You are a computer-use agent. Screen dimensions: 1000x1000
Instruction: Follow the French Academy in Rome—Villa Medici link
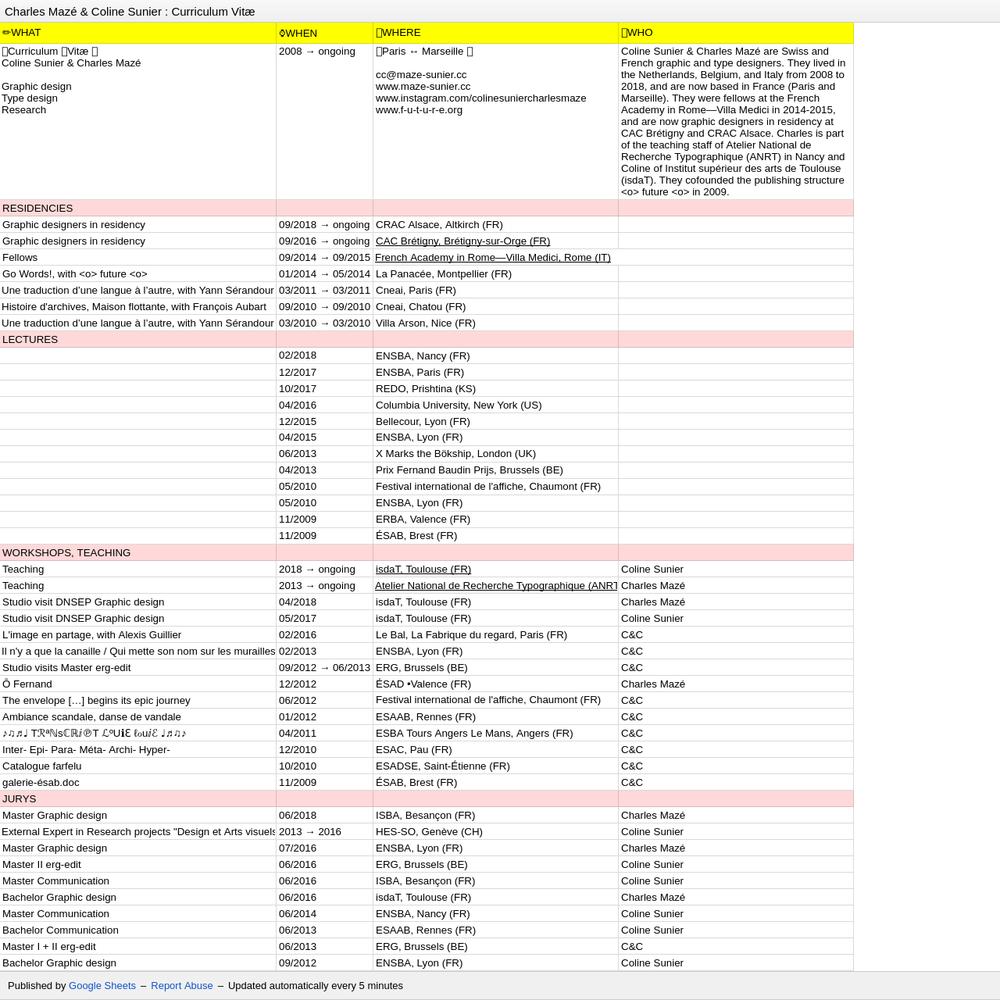tap(492, 258)
